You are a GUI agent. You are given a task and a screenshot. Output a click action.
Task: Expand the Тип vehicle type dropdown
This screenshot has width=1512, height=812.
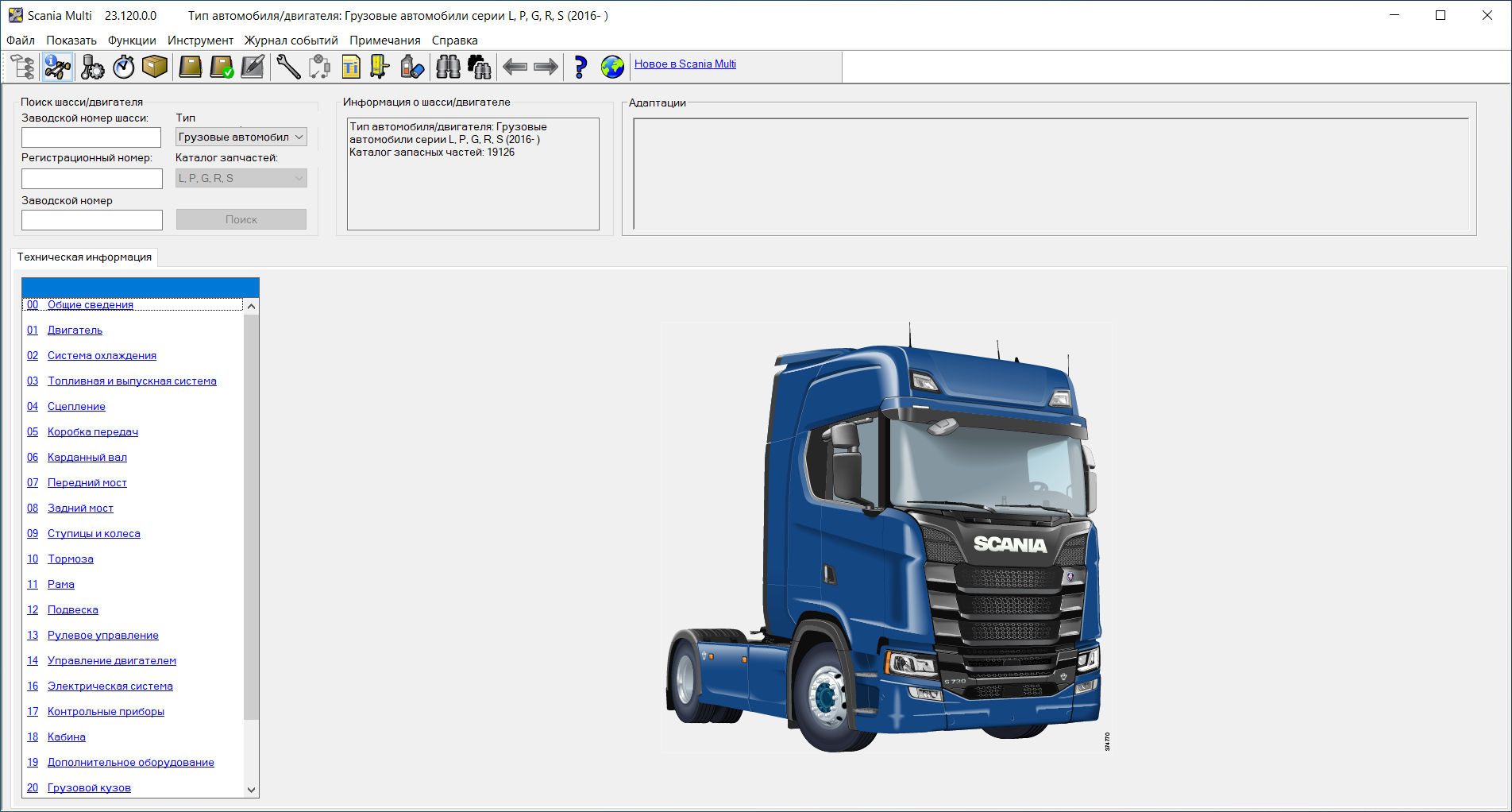[x=241, y=137]
